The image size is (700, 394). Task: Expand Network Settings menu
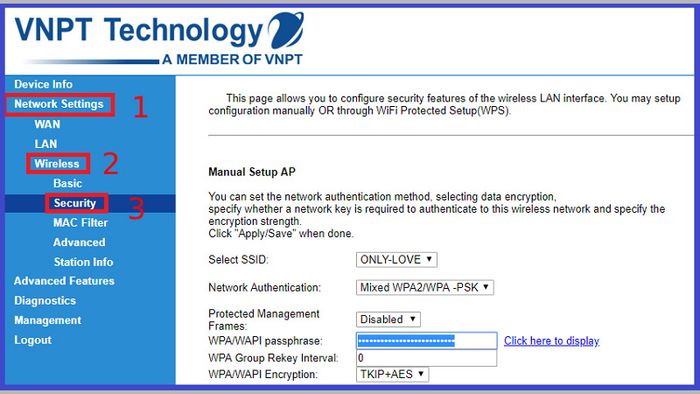59,104
